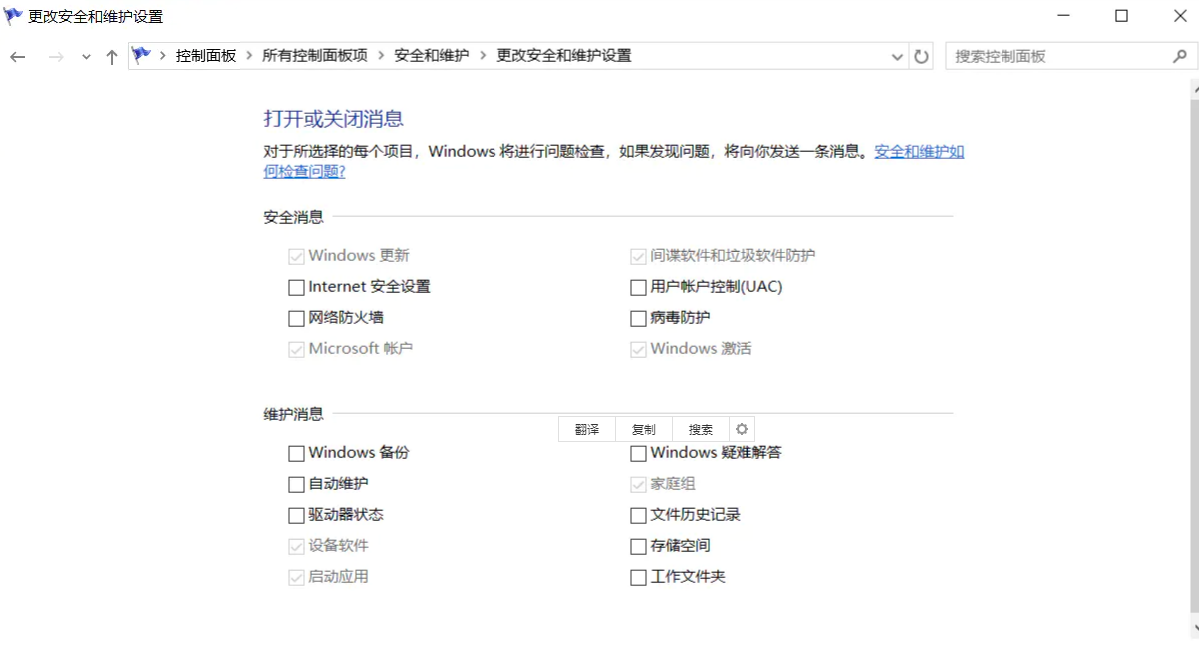Check the 工作文件夹 box

(638, 577)
